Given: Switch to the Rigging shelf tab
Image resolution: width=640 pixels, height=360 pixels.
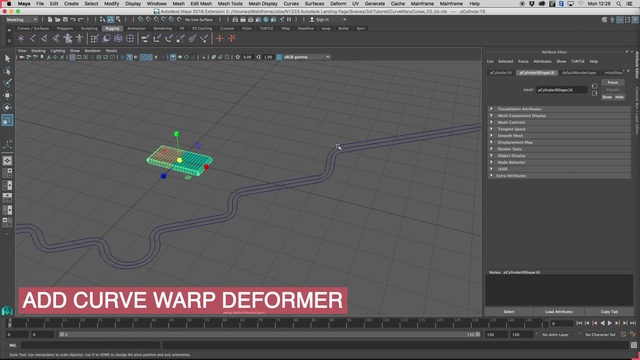Looking at the screenshot, I should point(112,29).
